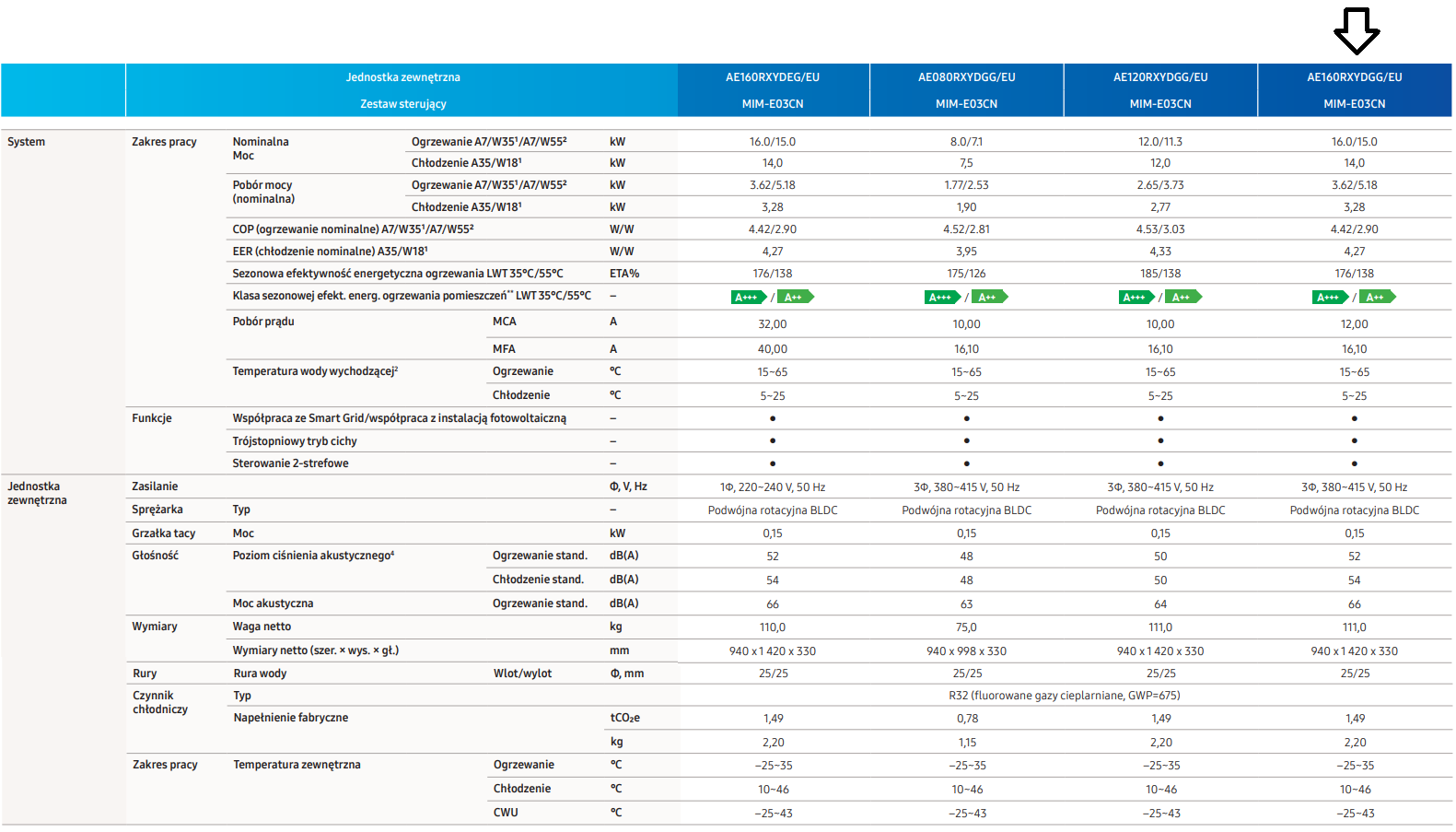The height and width of the screenshot is (832, 1456).
Task: Click the COP value 4.53/3.03
Action: coord(1160,229)
